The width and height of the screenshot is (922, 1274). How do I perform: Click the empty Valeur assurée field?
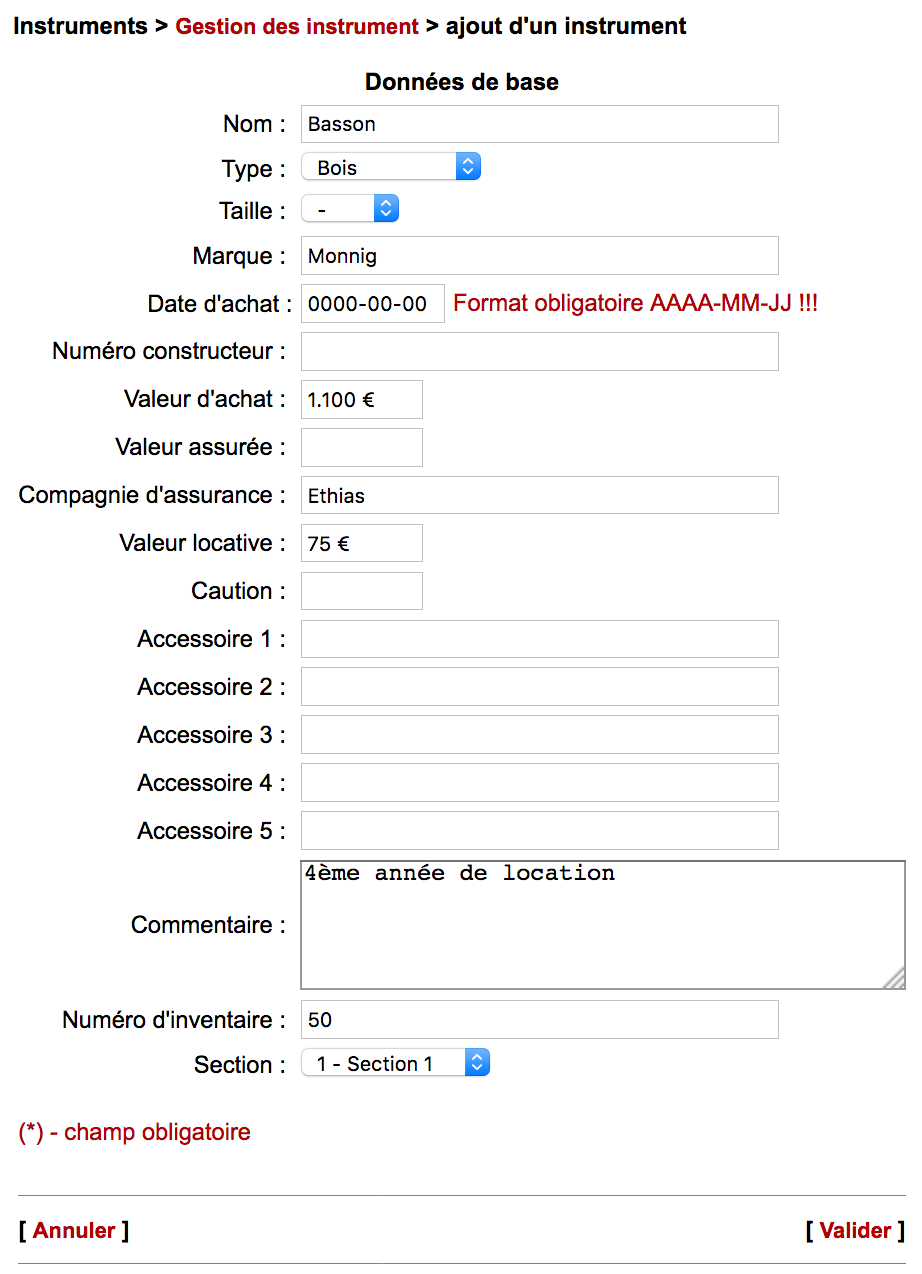pos(361,448)
